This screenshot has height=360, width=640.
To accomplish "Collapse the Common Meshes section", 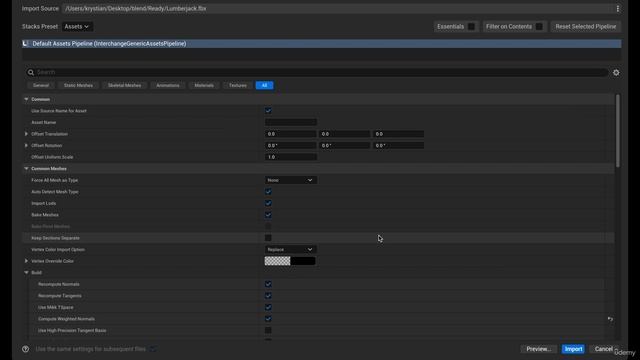I will pyautogui.click(x=26, y=169).
